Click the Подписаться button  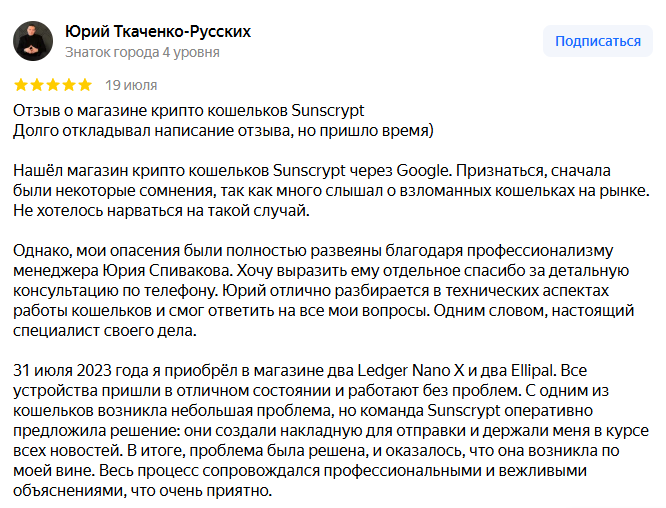597,41
